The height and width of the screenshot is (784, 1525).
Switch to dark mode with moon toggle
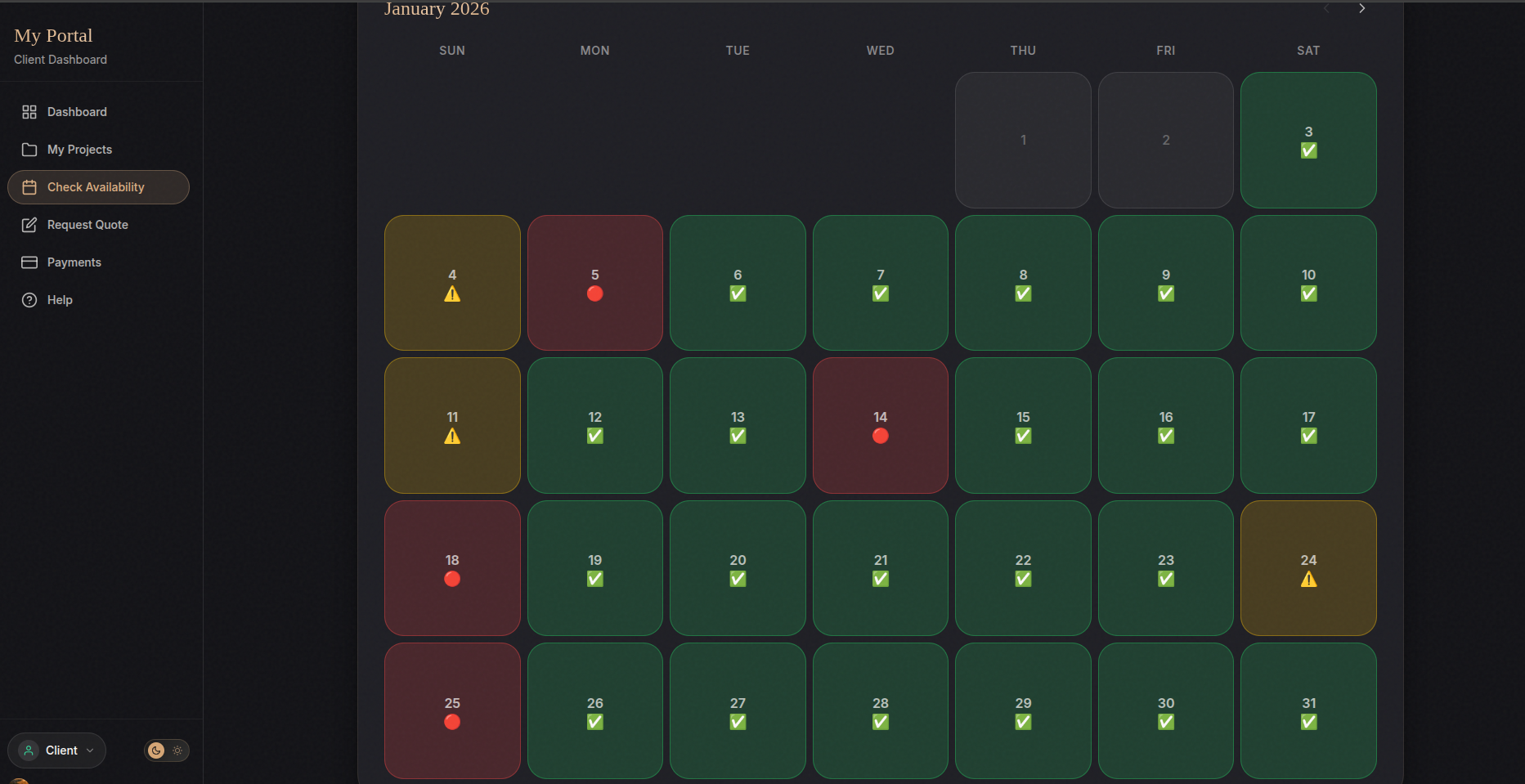156,750
